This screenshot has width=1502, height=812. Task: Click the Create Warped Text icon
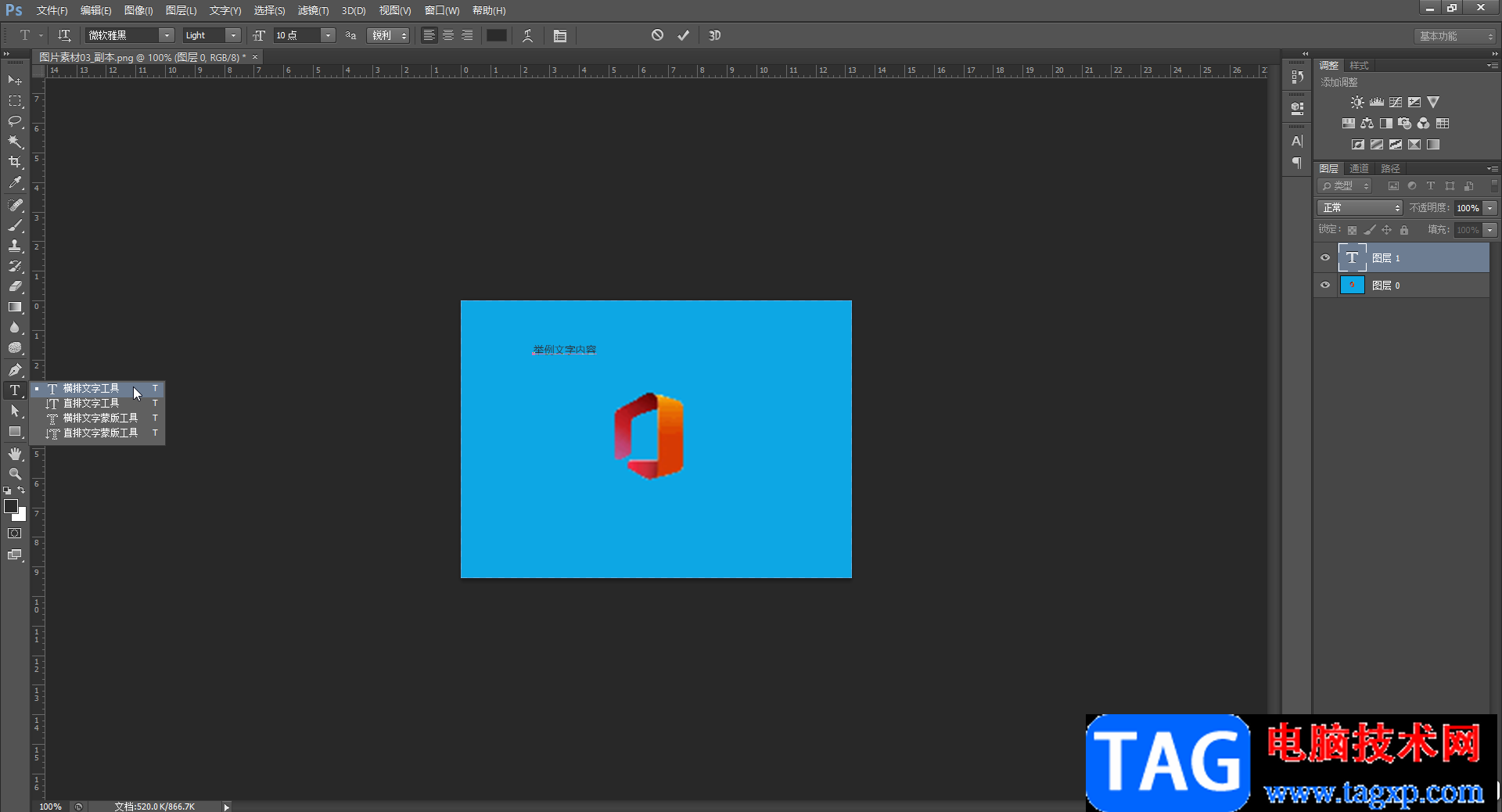[528, 35]
